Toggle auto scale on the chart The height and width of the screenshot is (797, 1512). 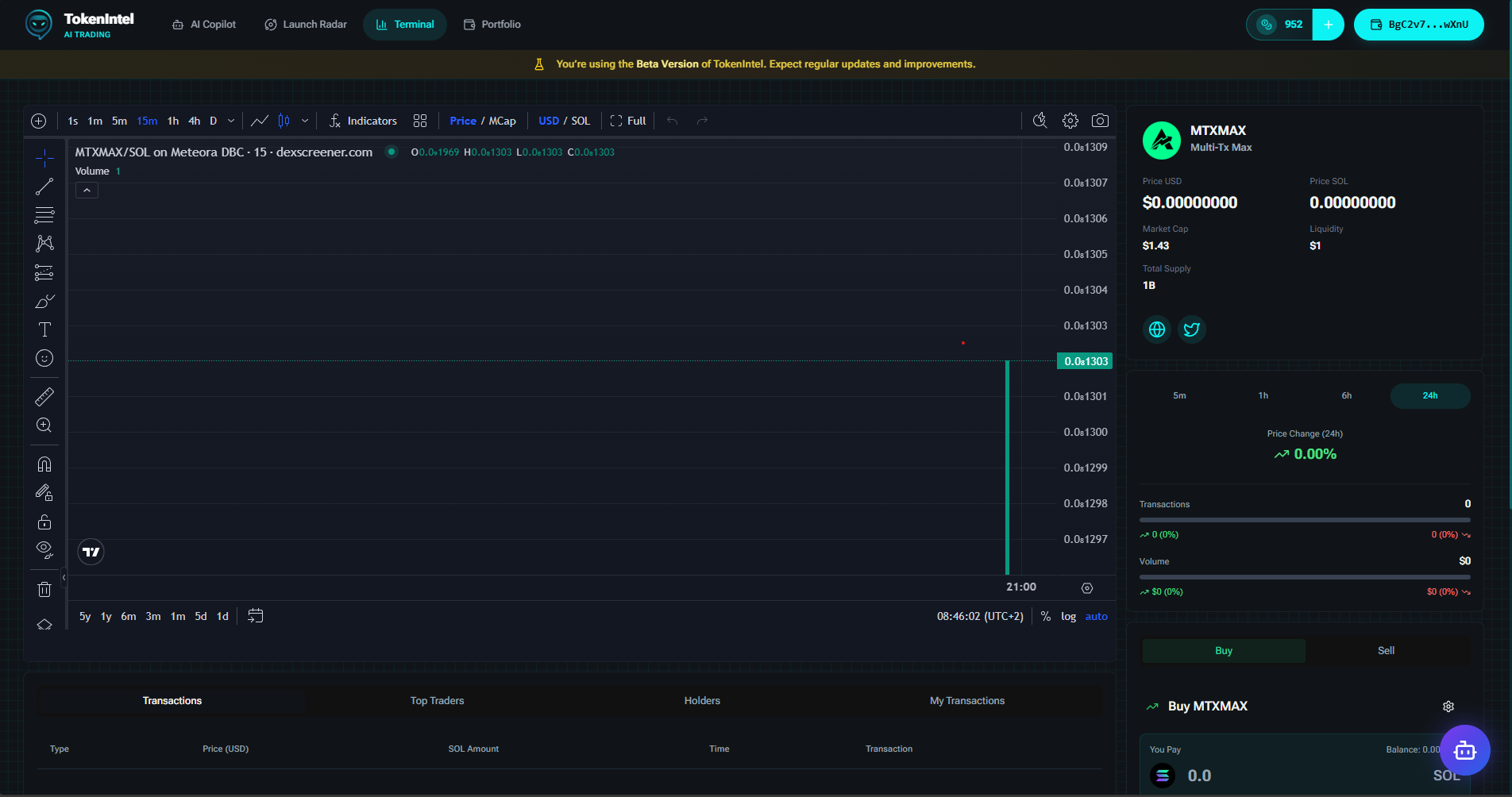pos(1096,616)
